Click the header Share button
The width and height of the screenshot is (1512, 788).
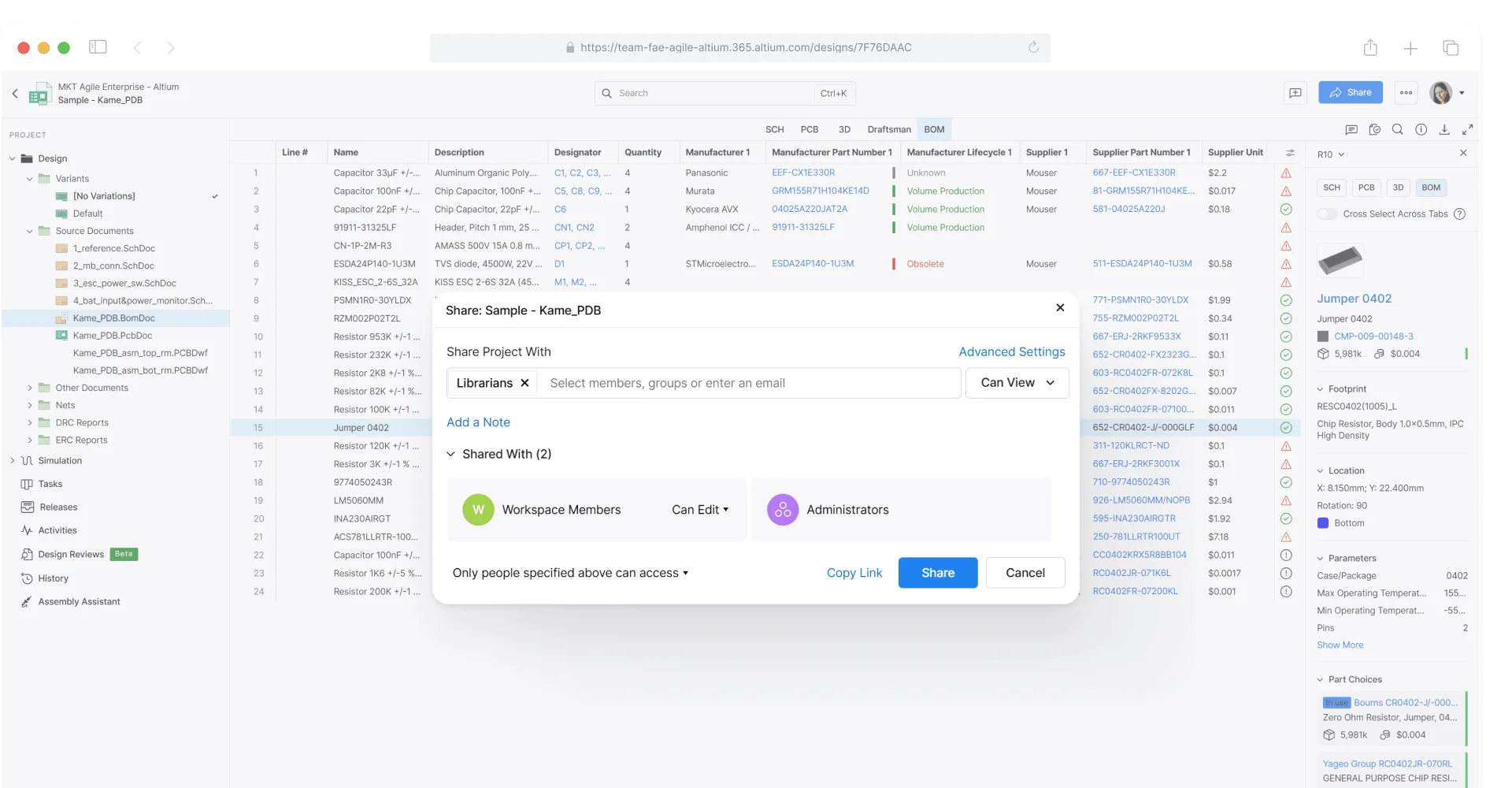click(1351, 93)
